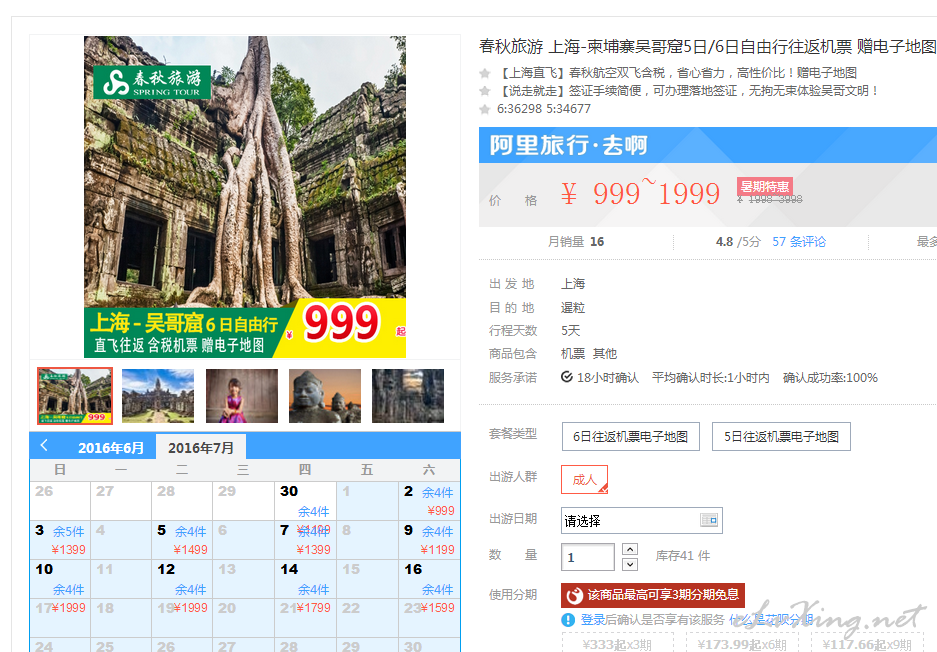Viewport: 937px width, 652px height.
Task: Click the 平均确认时长:1小时内 text
Action: 711,378
